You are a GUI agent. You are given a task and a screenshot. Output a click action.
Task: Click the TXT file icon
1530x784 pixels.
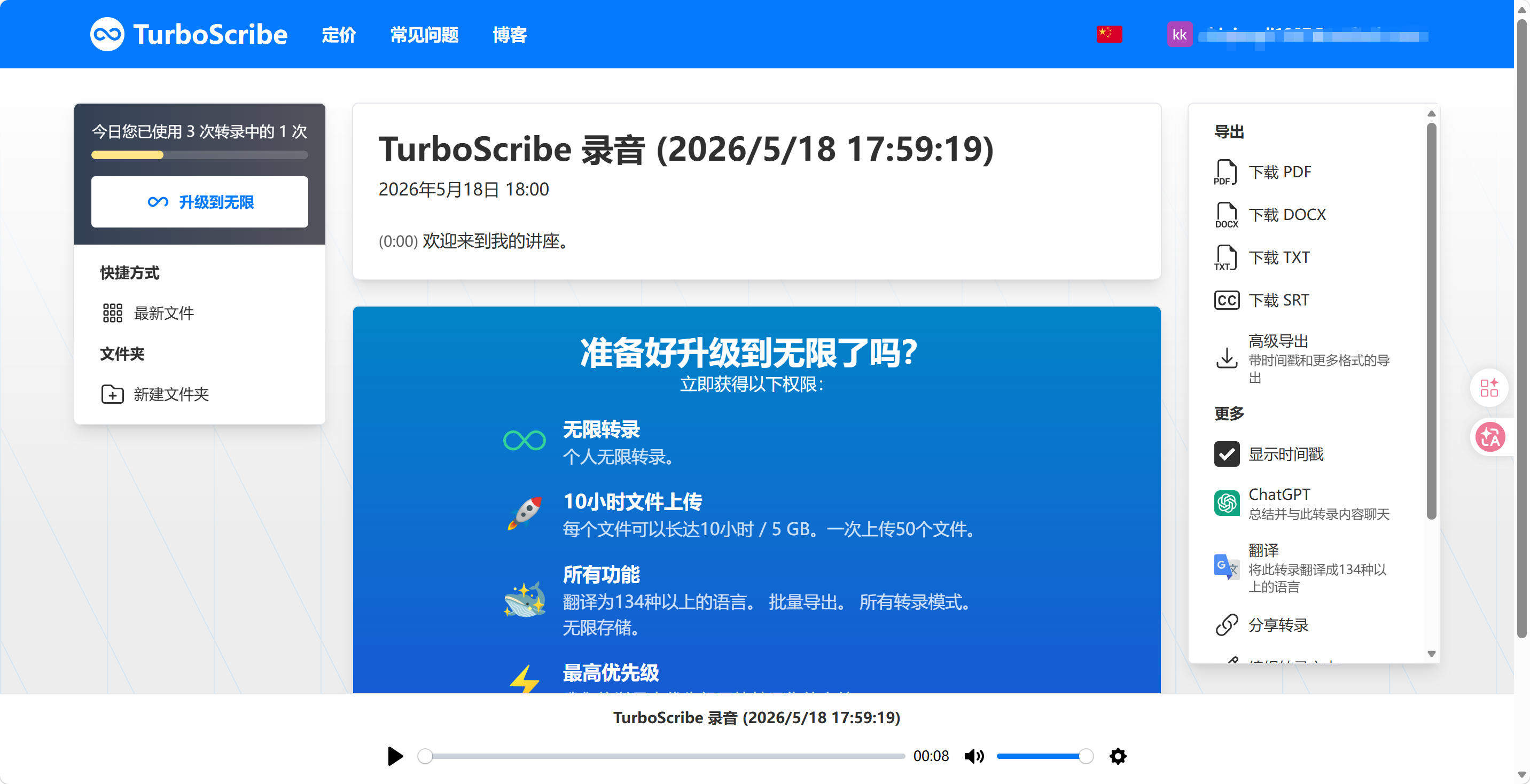(x=1225, y=258)
